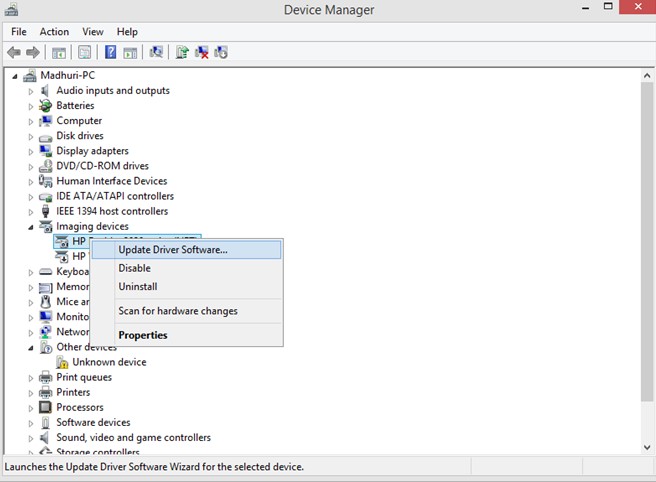Screen dimensions: 656x482
Task: Click the Show/Hide Action Pane toolbar icon
Action: pos(130,53)
